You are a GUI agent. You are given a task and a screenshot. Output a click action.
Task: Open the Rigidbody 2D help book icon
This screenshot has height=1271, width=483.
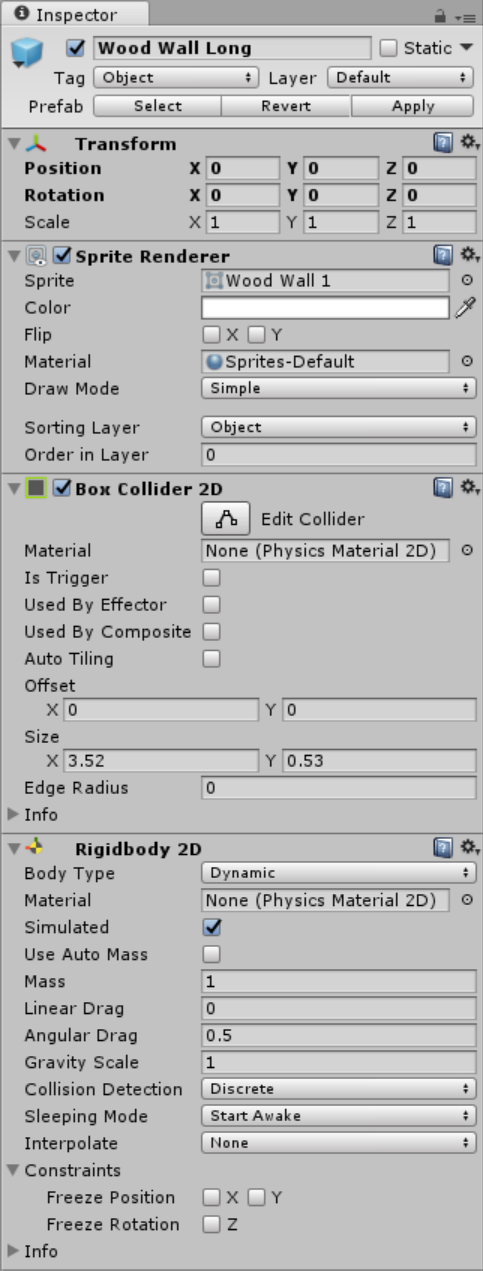tap(443, 848)
